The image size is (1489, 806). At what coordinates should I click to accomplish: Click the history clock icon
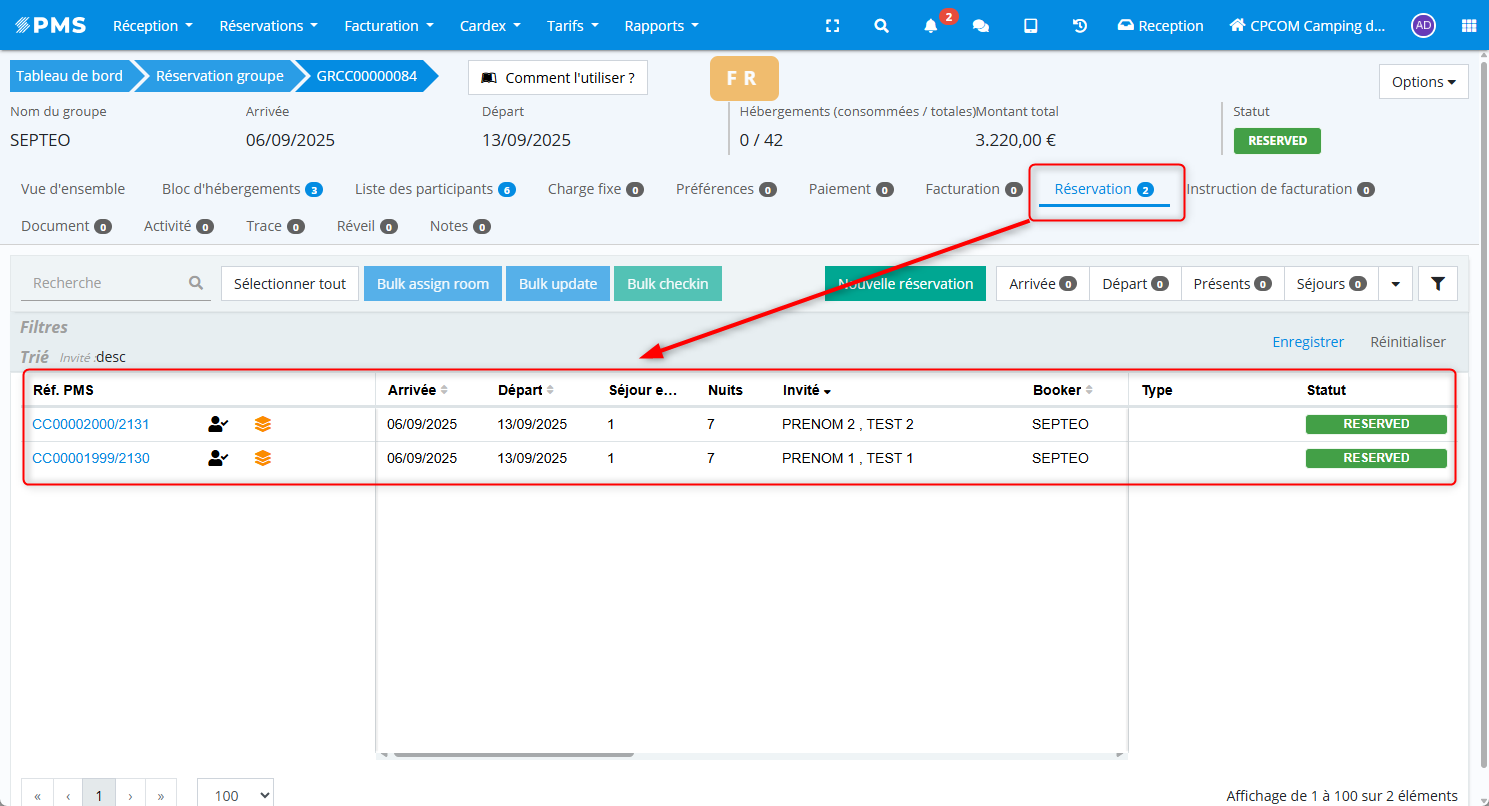1080,26
